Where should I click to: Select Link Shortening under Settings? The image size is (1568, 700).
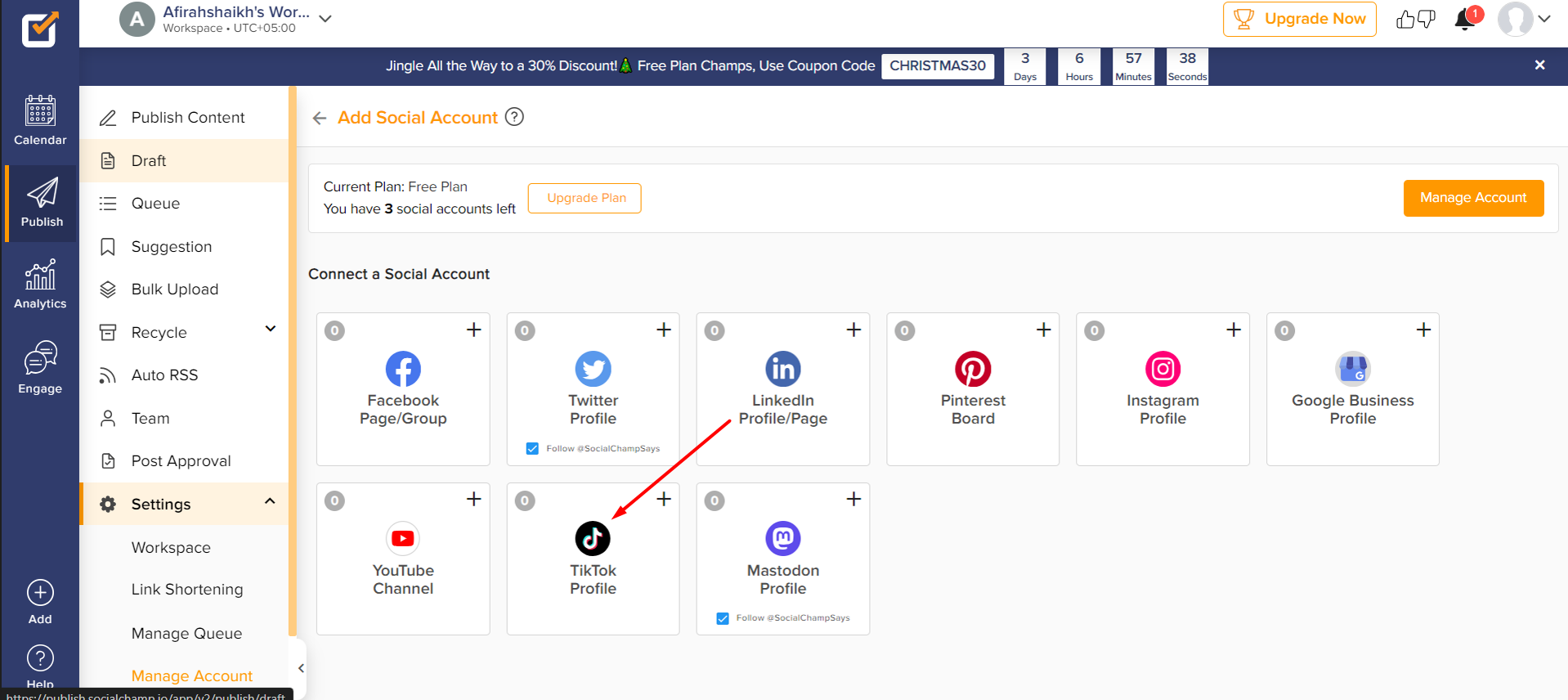(187, 590)
